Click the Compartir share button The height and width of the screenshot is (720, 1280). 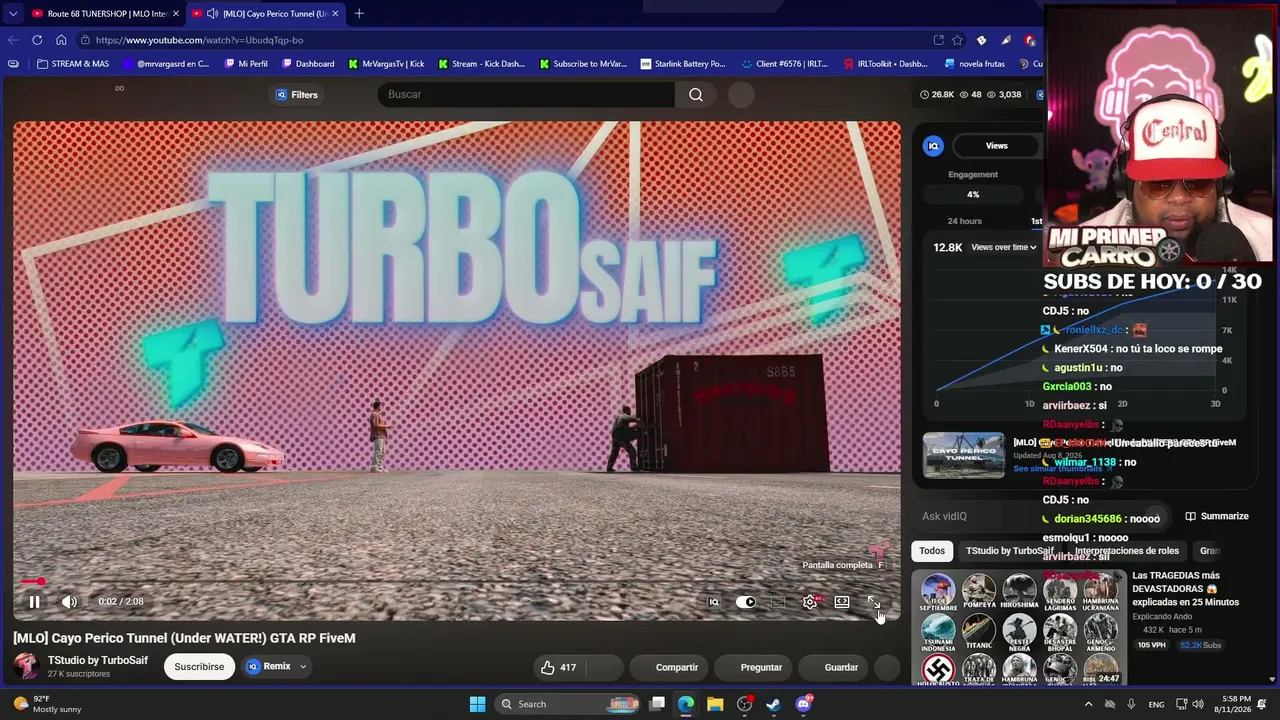click(x=677, y=667)
